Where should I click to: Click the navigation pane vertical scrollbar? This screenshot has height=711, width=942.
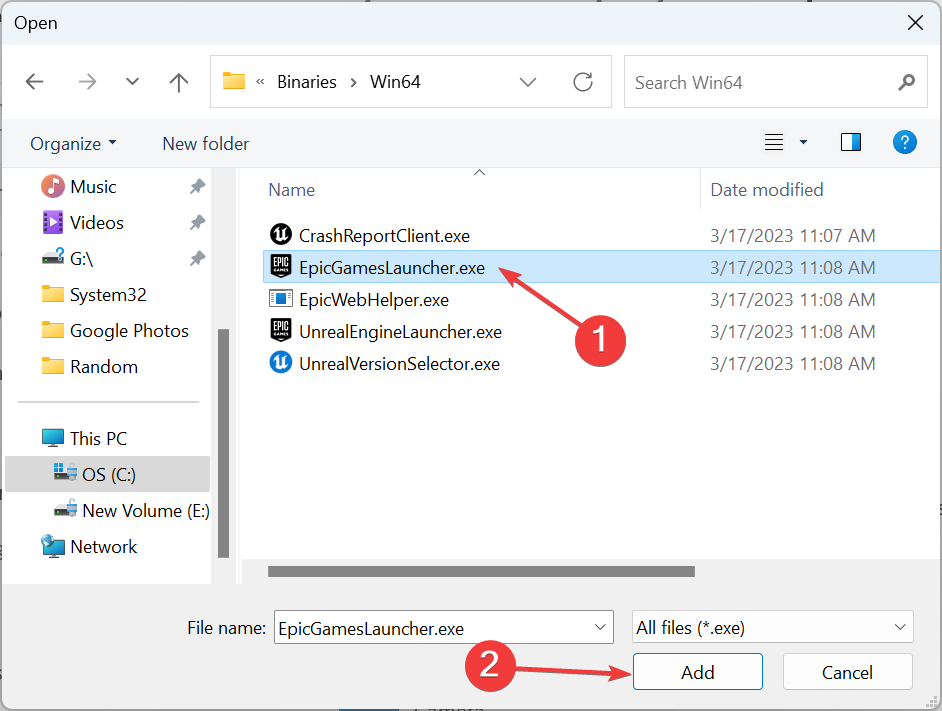point(223,444)
